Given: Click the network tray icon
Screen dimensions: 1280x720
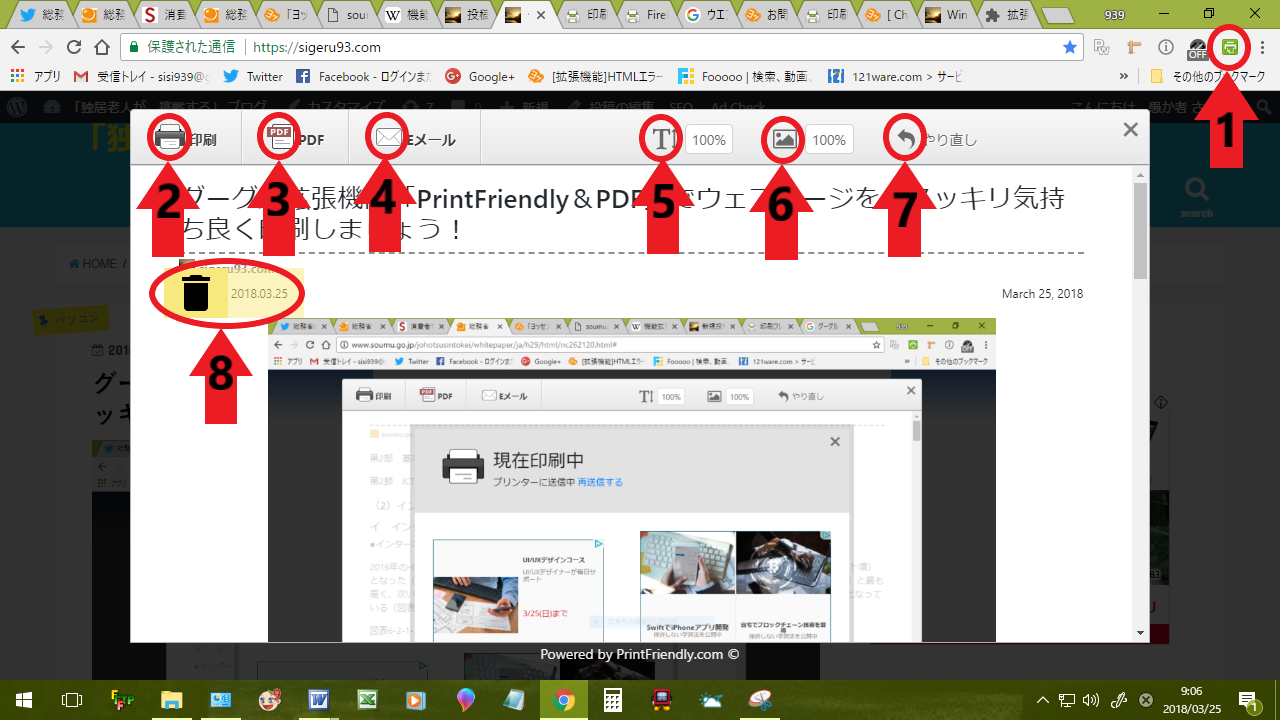Looking at the screenshot, I should [1066, 700].
